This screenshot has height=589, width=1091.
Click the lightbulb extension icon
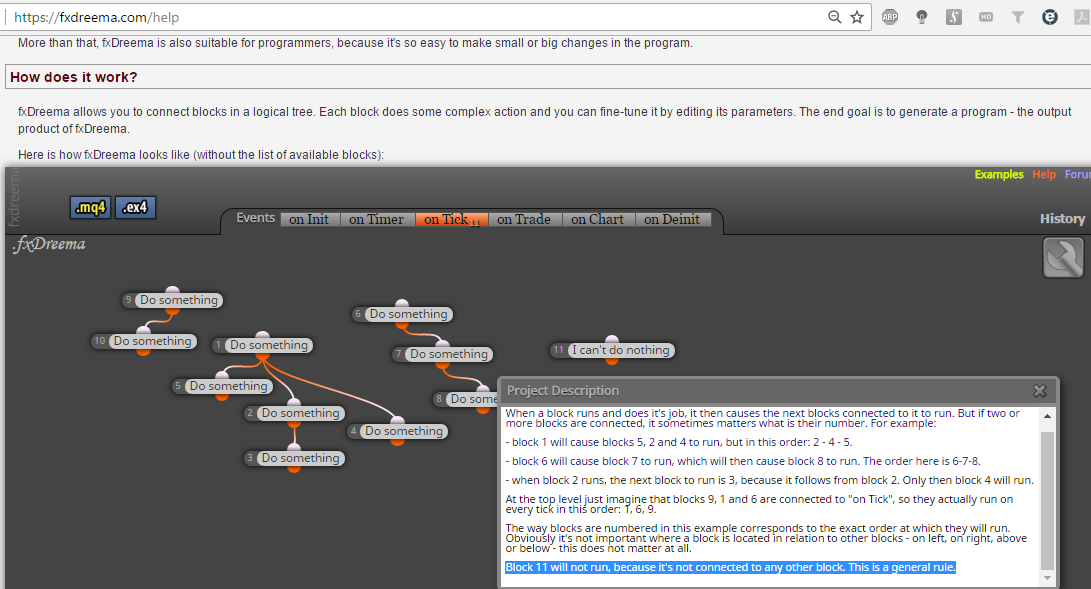click(x=922, y=17)
